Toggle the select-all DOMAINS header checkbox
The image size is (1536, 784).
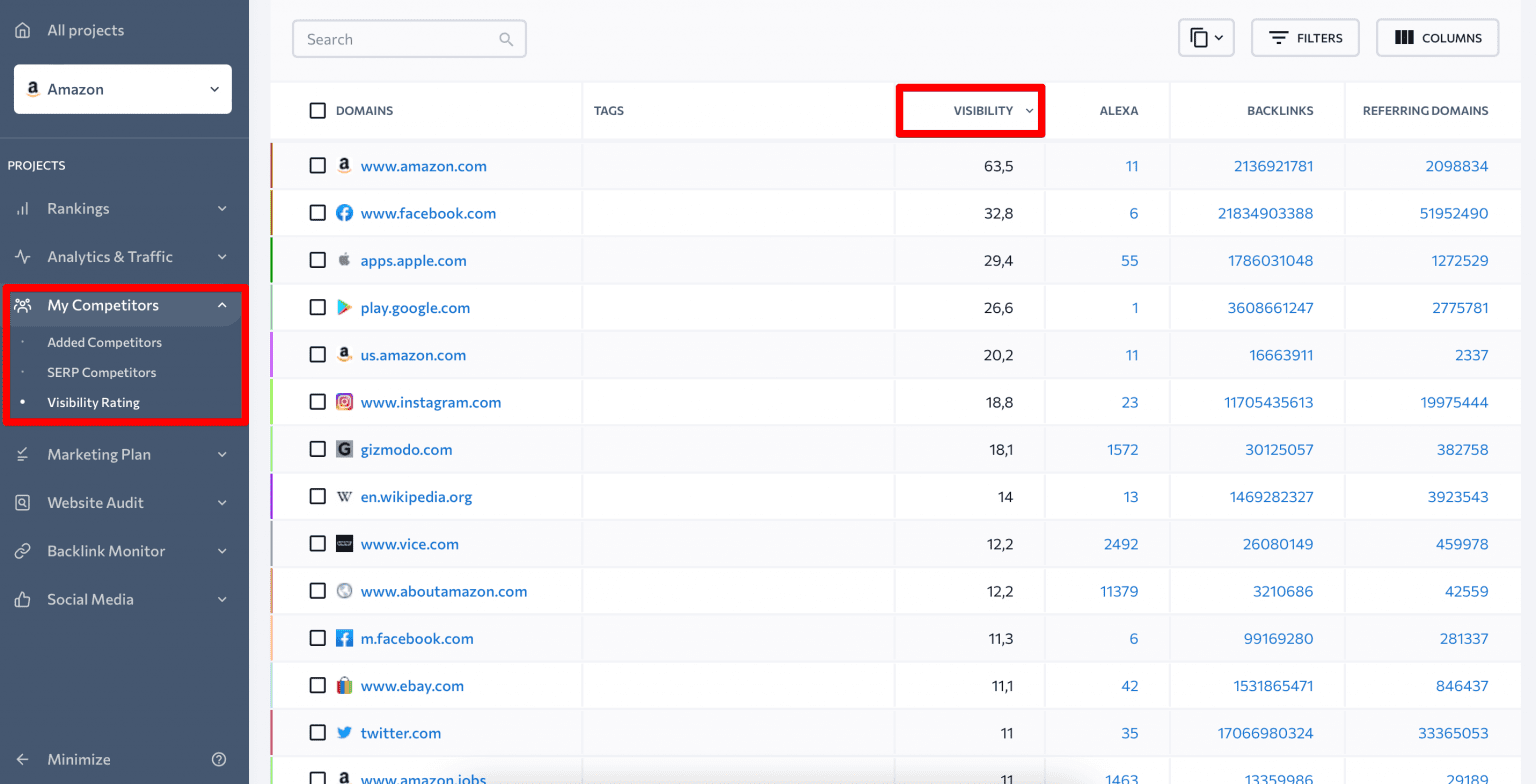[x=318, y=111]
